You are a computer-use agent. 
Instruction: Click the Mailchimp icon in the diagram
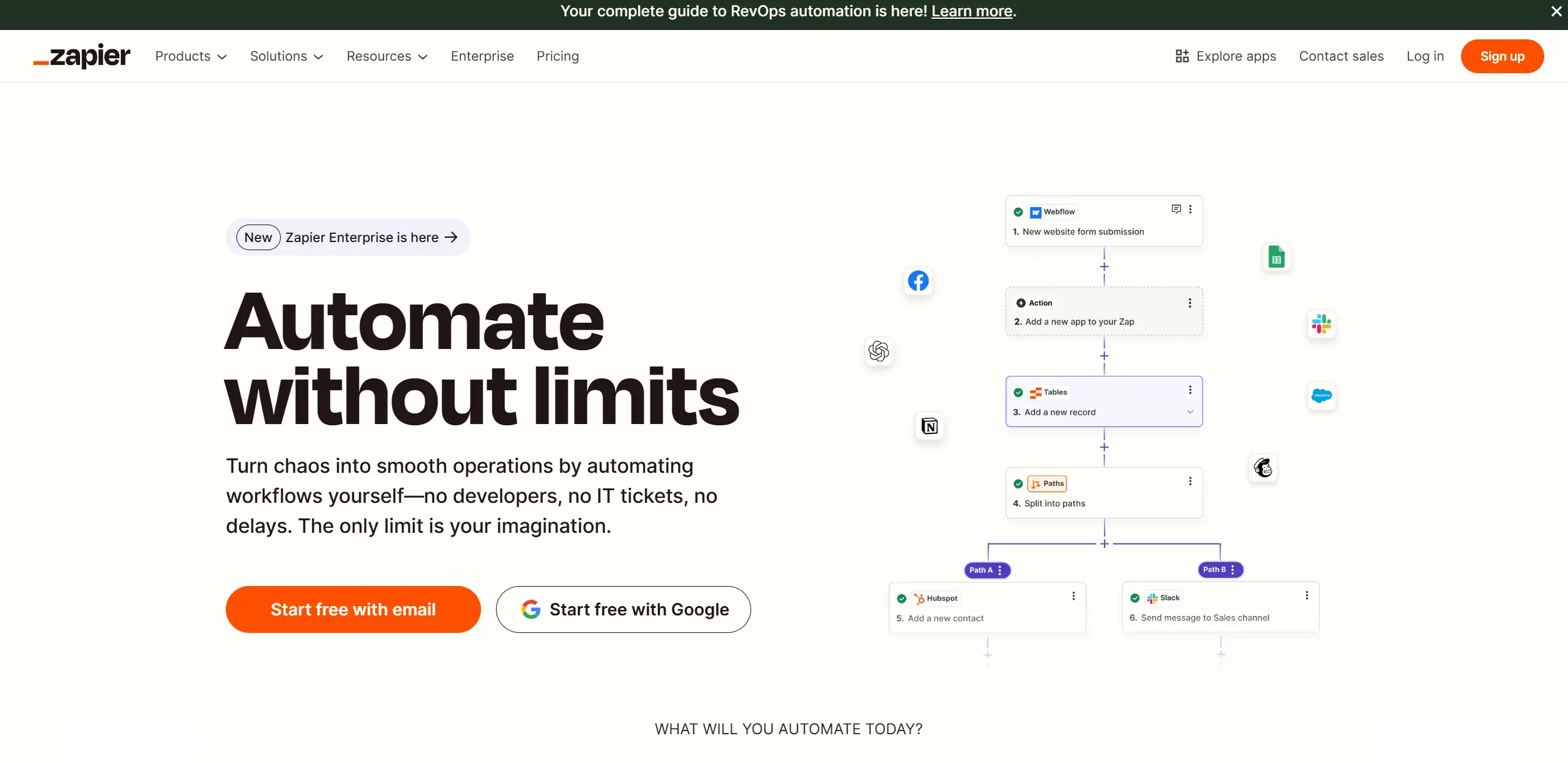(1263, 468)
